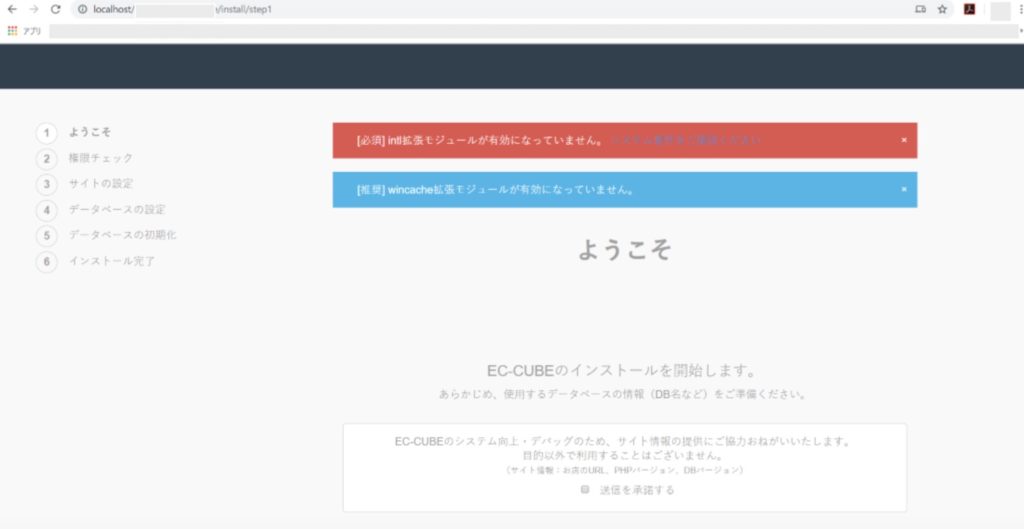Open the アプリ apps shortcut
Viewport: 1024px width, 529px height.
(x=24, y=31)
